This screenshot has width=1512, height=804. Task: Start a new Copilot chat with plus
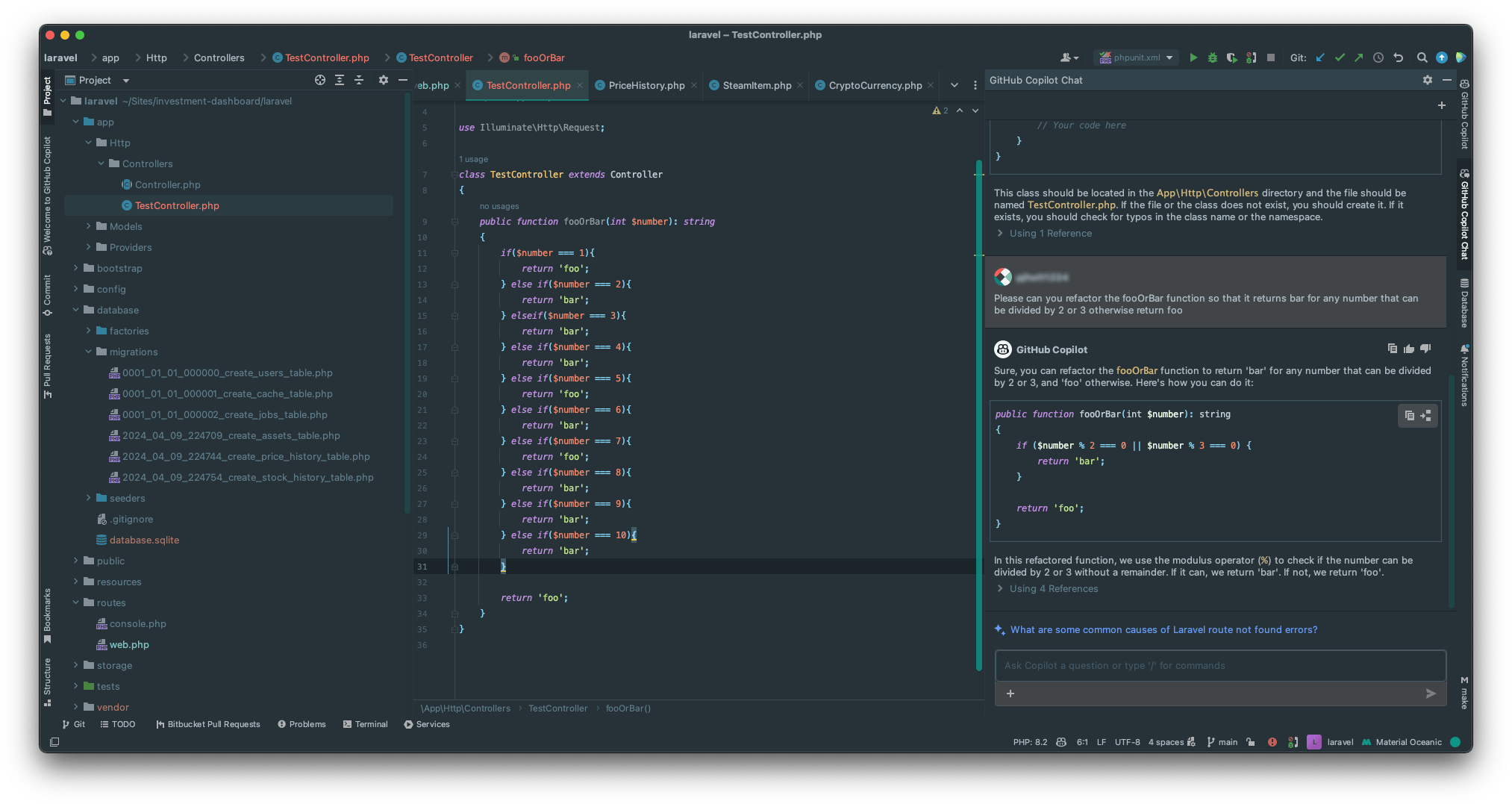pyautogui.click(x=1442, y=105)
